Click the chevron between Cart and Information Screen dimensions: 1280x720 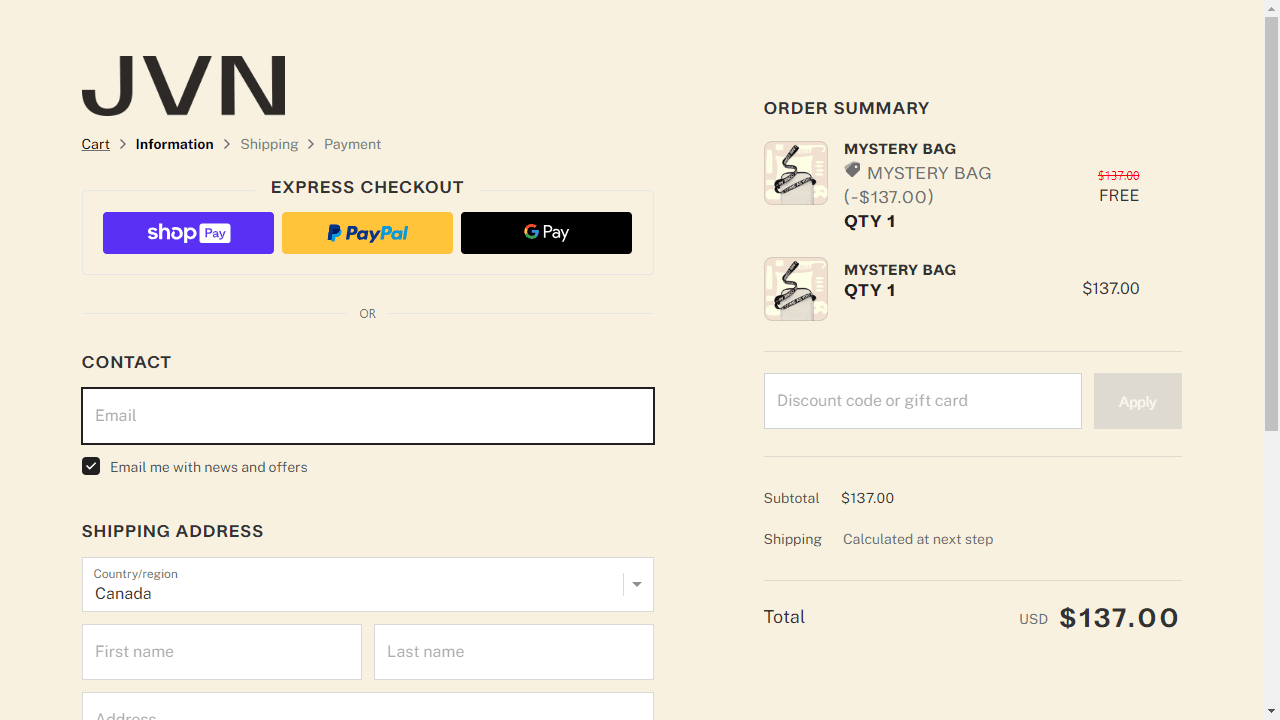[123, 144]
